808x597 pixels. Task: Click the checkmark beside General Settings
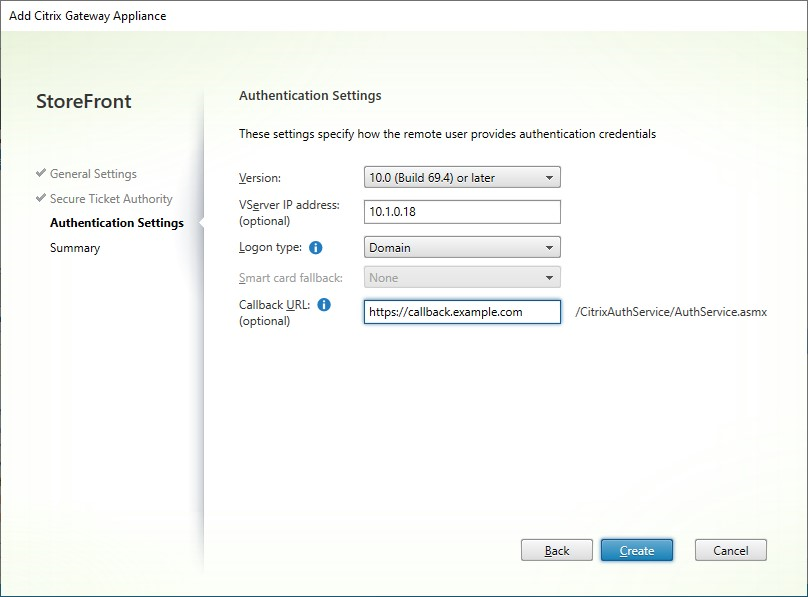pyautogui.click(x=38, y=174)
